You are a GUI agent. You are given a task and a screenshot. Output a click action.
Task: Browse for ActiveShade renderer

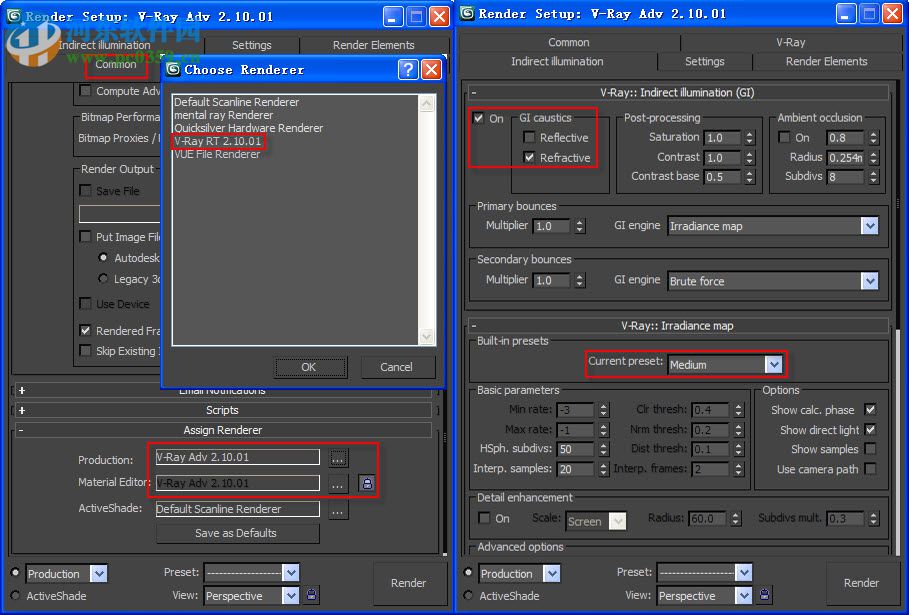coord(337,510)
